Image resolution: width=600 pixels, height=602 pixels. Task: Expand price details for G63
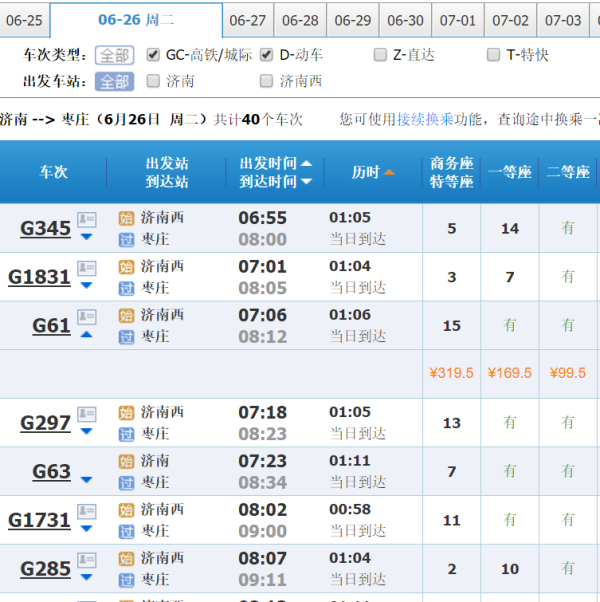pyautogui.click(x=87, y=480)
